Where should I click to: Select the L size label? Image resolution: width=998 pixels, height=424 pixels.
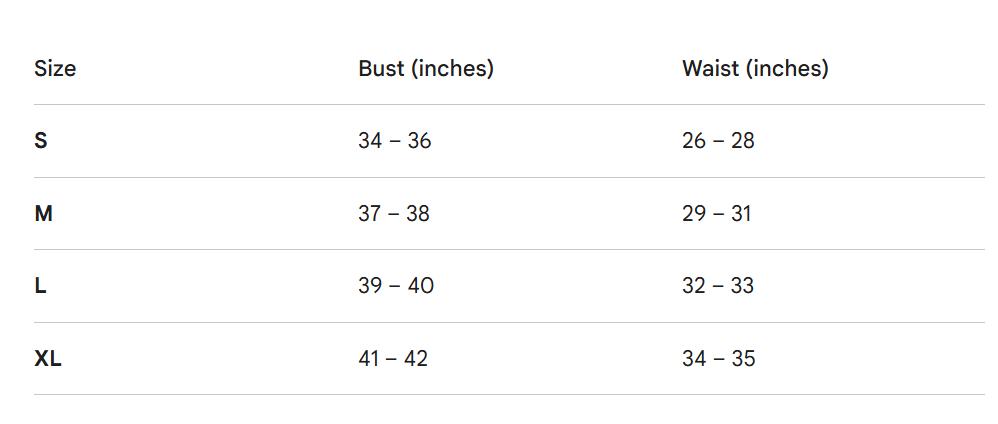click(40, 286)
